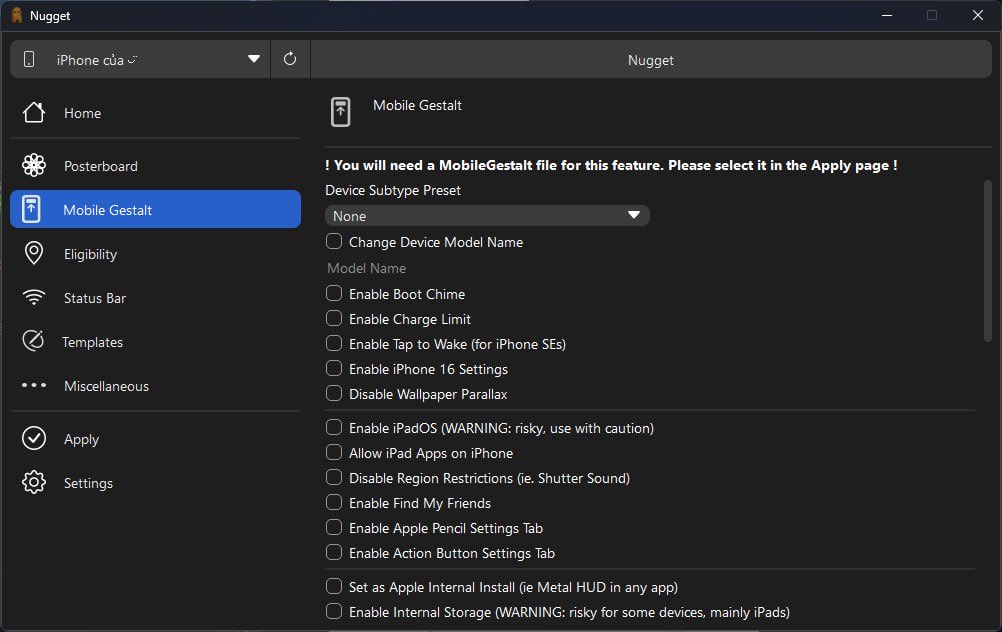Enable Tap to Wake for iPhone SEs
Image resolution: width=1002 pixels, height=632 pixels.
tap(334, 343)
